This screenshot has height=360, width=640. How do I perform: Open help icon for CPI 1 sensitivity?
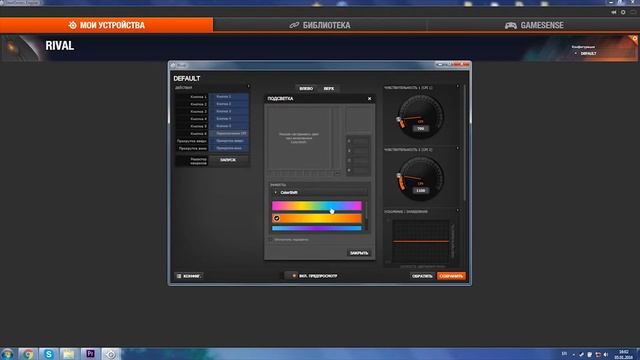tap(458, 87)
